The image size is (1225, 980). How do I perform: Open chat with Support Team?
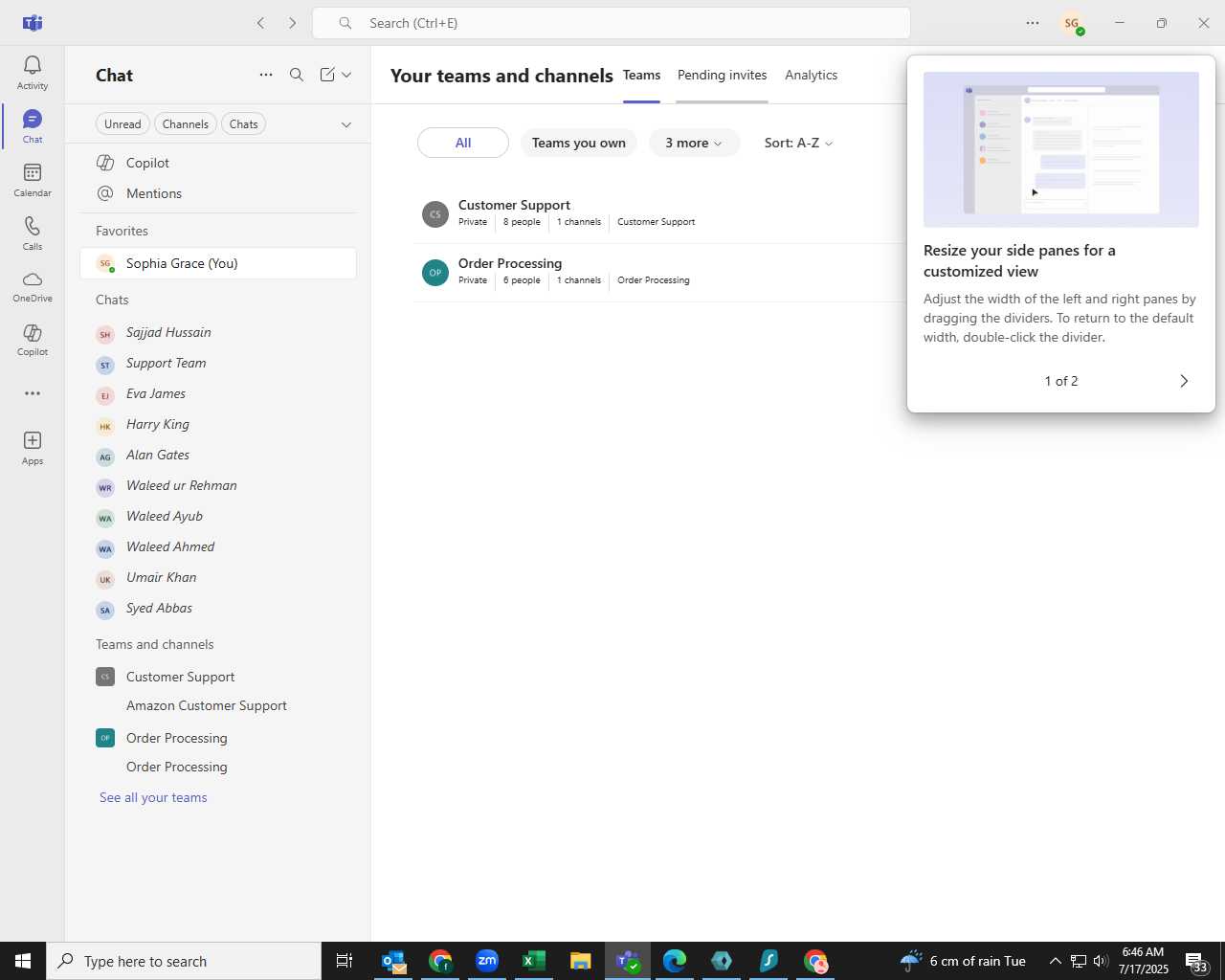pyautogui.click(x=218, y=364)
